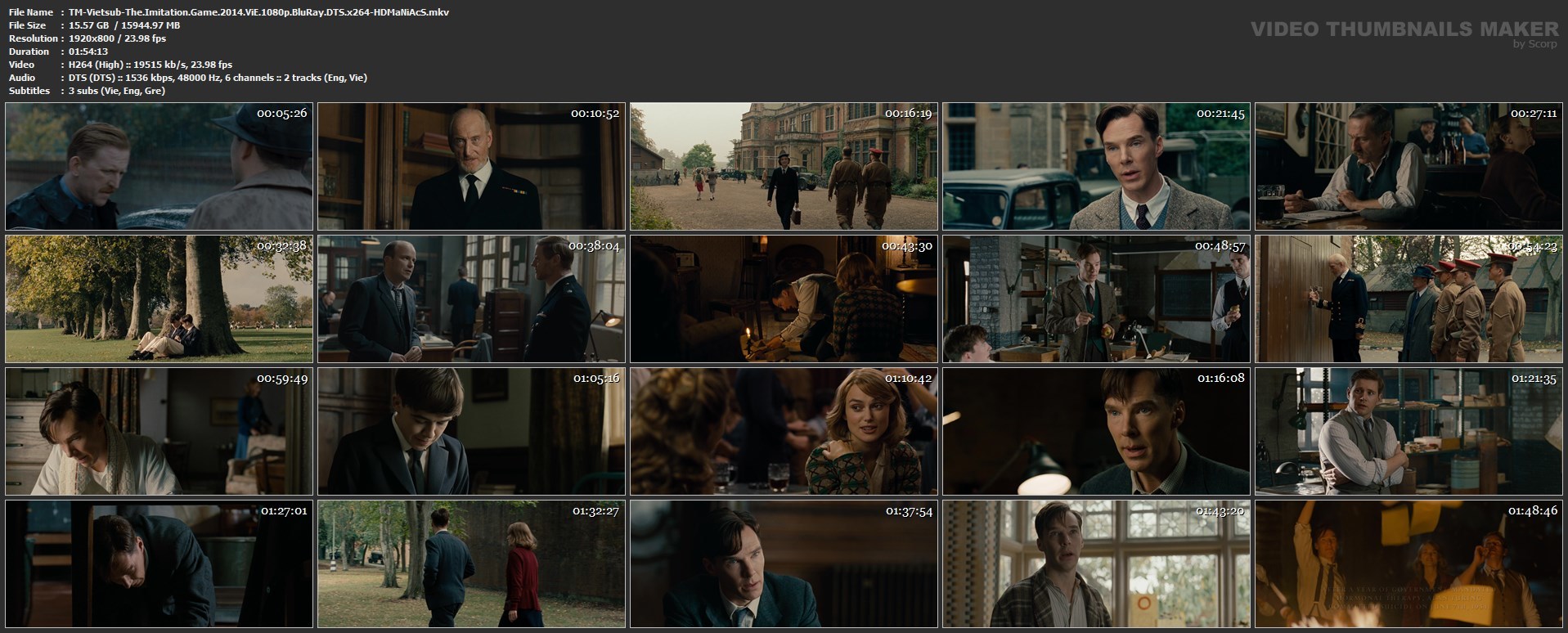Open the window-lit frame at 01:43:20
This screenshot has width=1568, height=633.
pyautogui.click(x=1096, y=563)
